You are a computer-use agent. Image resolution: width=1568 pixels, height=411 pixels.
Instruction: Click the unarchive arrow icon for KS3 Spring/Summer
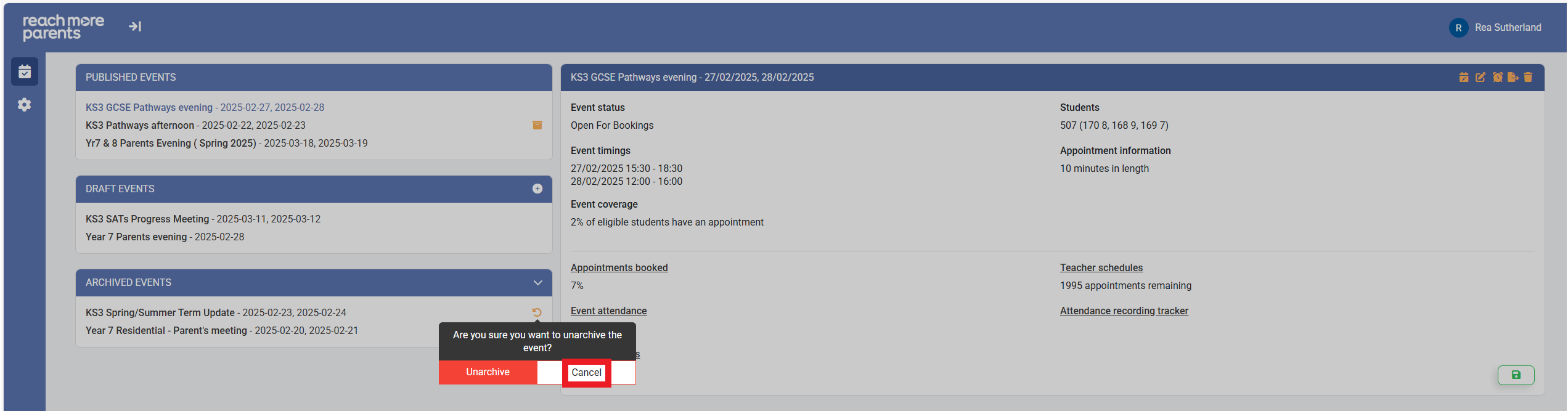pyautogui.click(x=537, y=312)
